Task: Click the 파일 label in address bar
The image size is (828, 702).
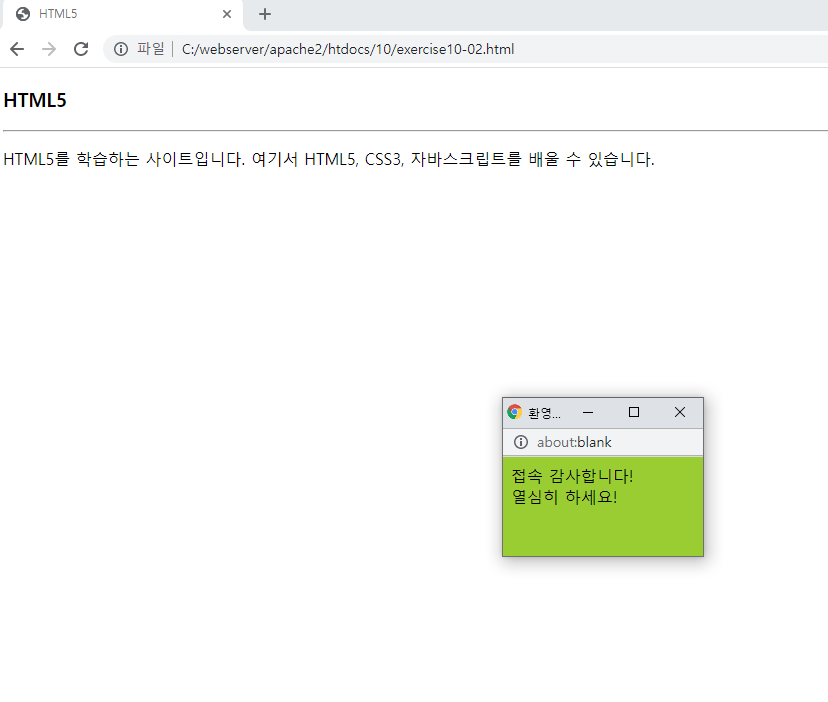Action: (x=150, y=49)
